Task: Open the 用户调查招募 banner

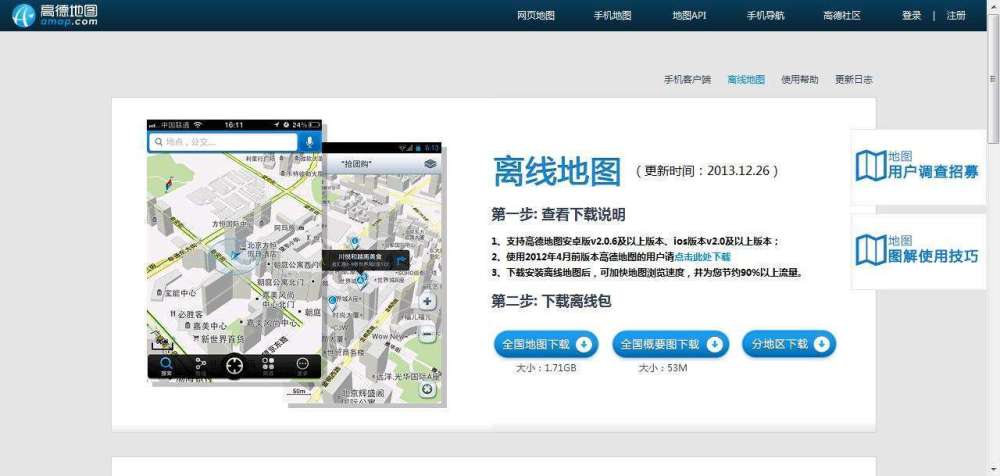Action: pyautogui.click(x=918, y=167)
